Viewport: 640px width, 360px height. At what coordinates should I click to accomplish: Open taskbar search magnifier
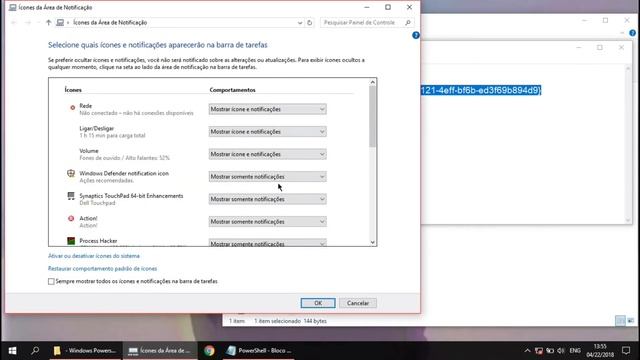35,351
